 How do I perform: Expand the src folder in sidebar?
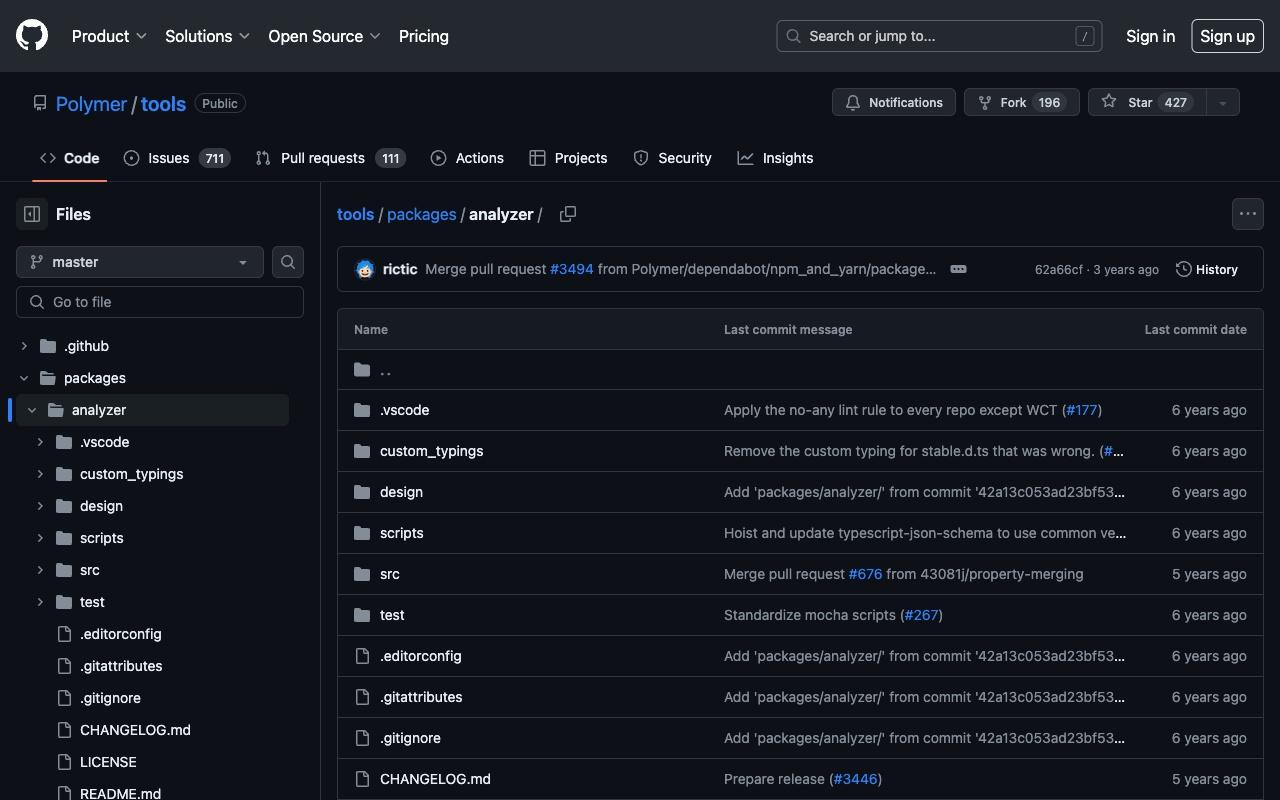tap(40, 570)
